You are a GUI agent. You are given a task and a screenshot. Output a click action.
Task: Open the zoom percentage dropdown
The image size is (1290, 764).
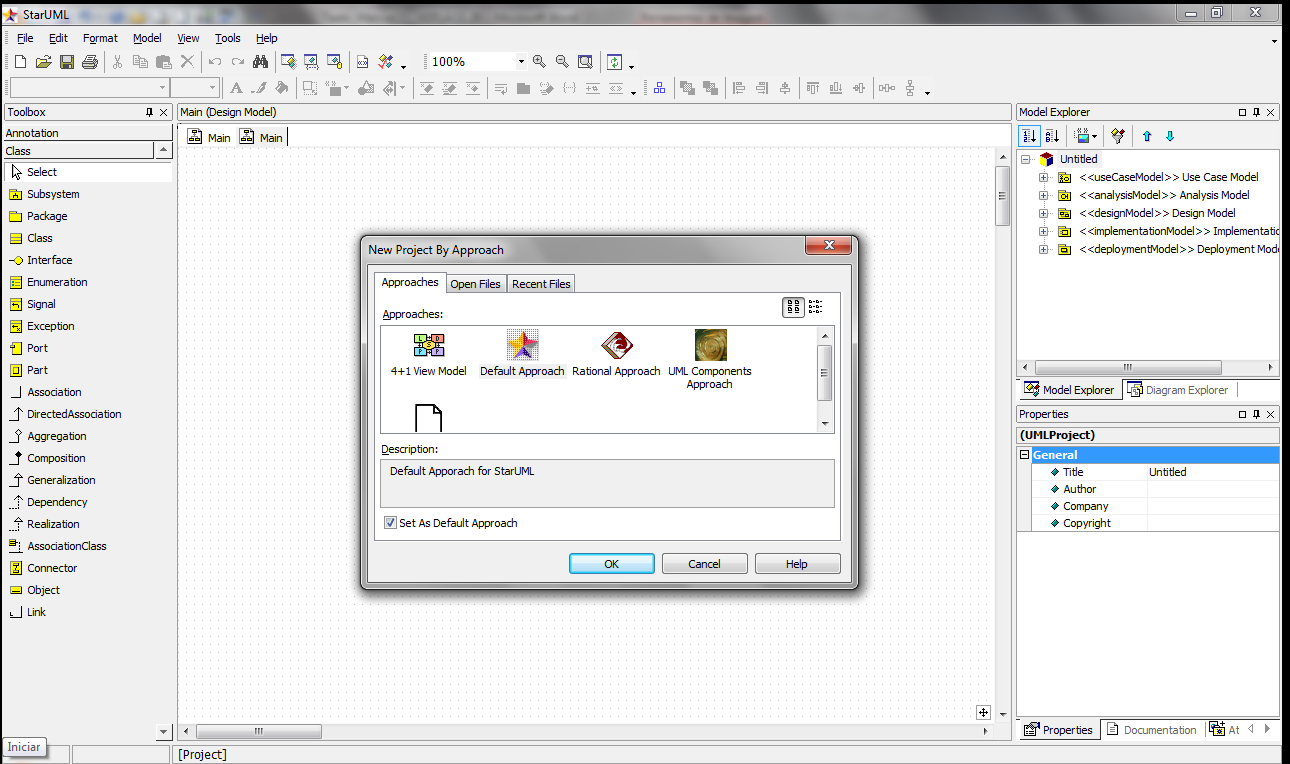(521, 62)
